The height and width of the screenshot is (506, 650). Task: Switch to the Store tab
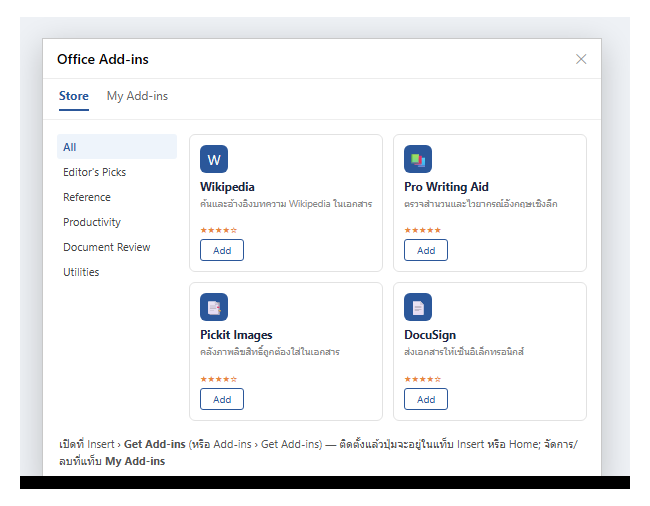tap(74, 96)
